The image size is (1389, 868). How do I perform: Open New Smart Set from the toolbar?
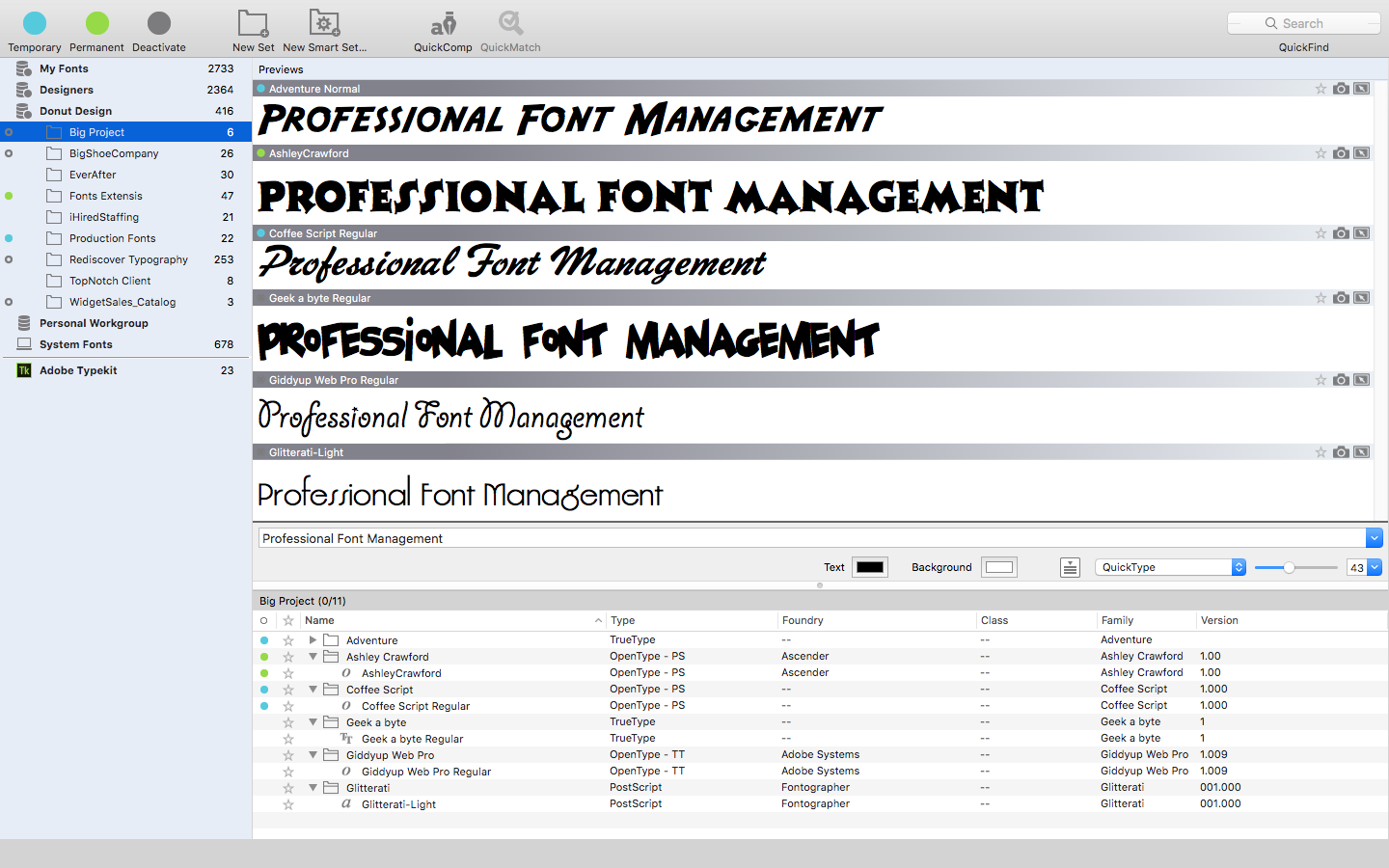(x=324, y=23)
